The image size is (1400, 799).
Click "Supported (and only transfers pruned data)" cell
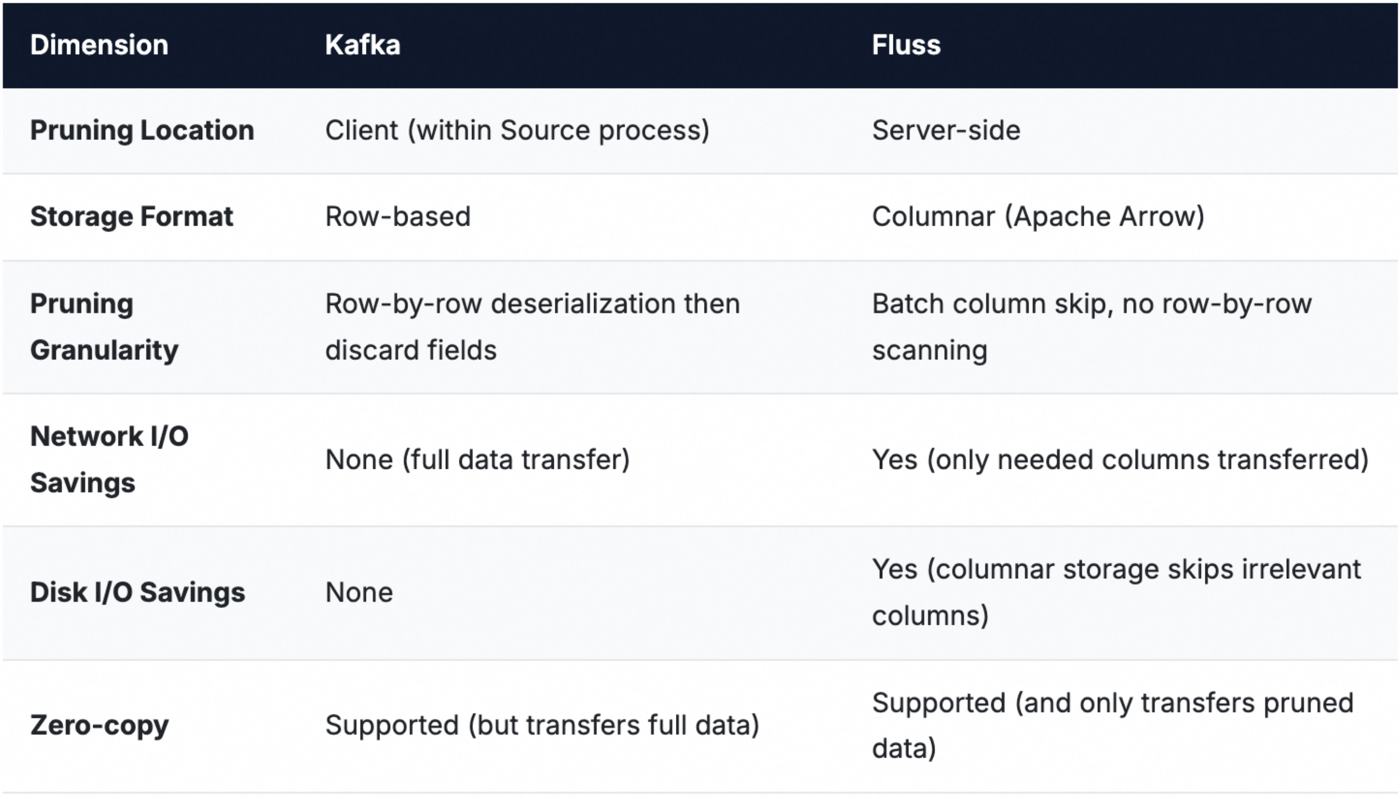(x=1112, y=725)
